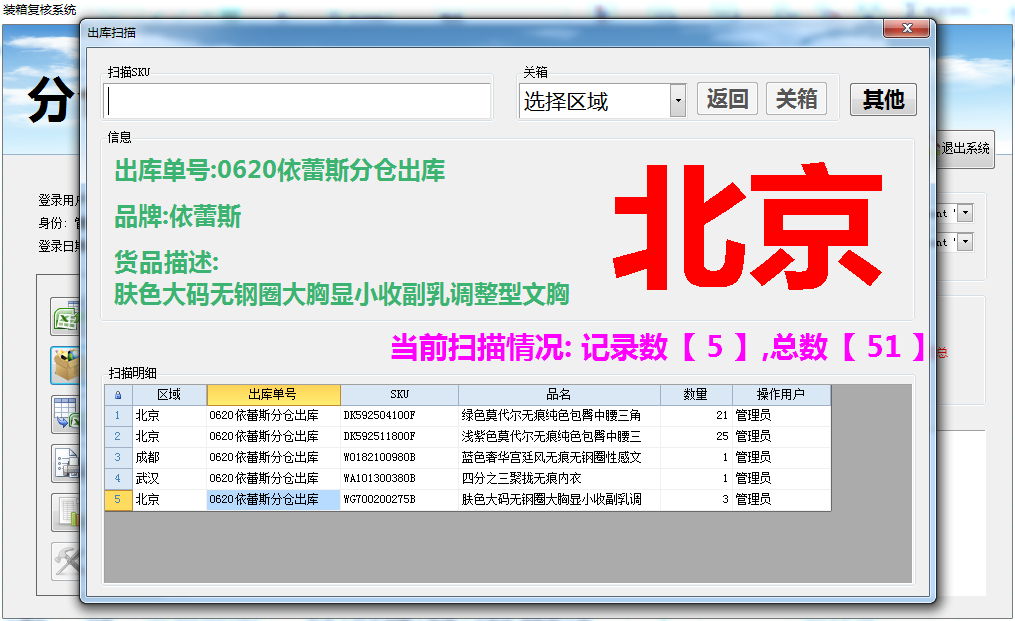The width and height of the screenshot is (1015, 621).
Task: Click the 其他 button
Action: click(x=883, y=99)
